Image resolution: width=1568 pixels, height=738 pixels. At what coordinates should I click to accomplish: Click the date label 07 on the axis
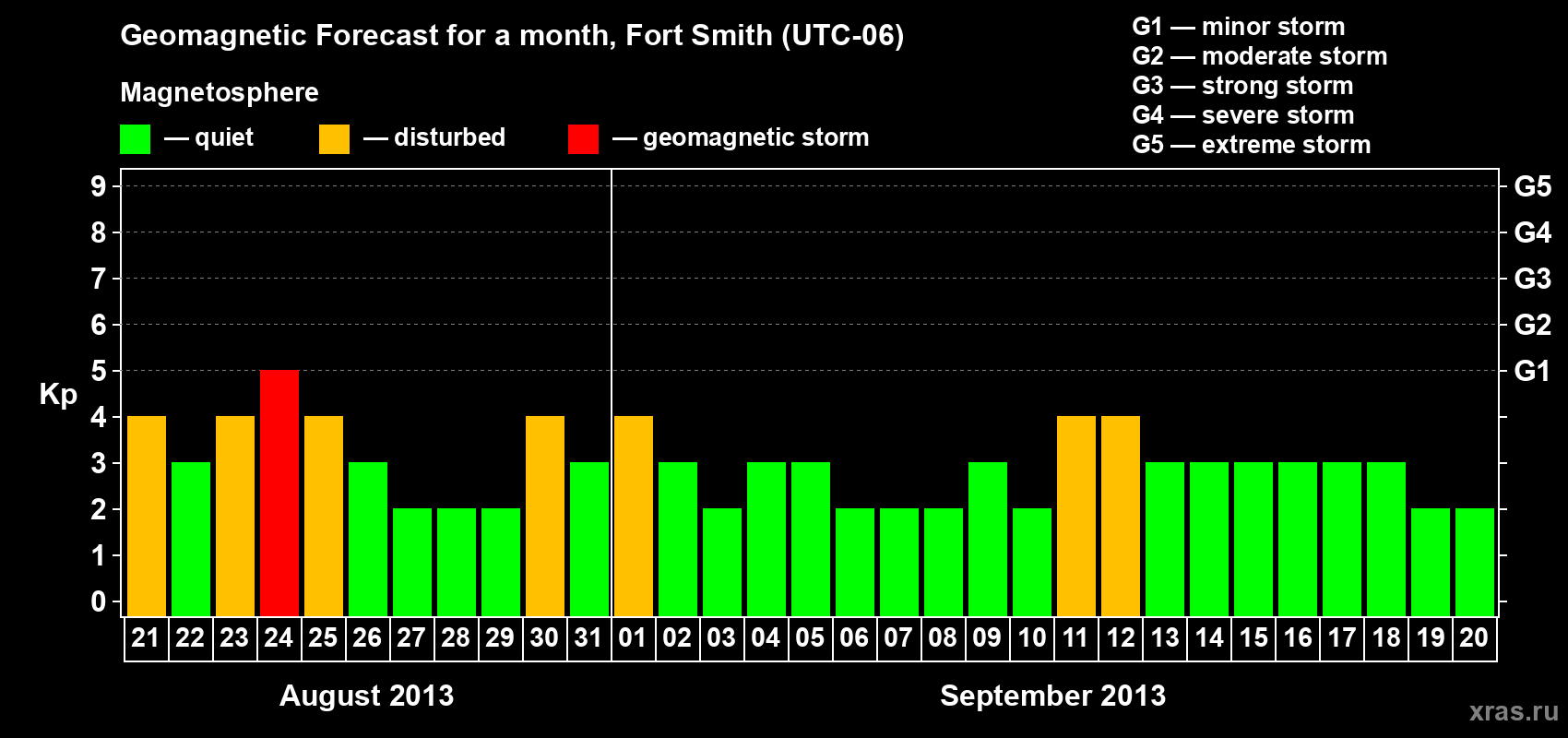[898, 637]
